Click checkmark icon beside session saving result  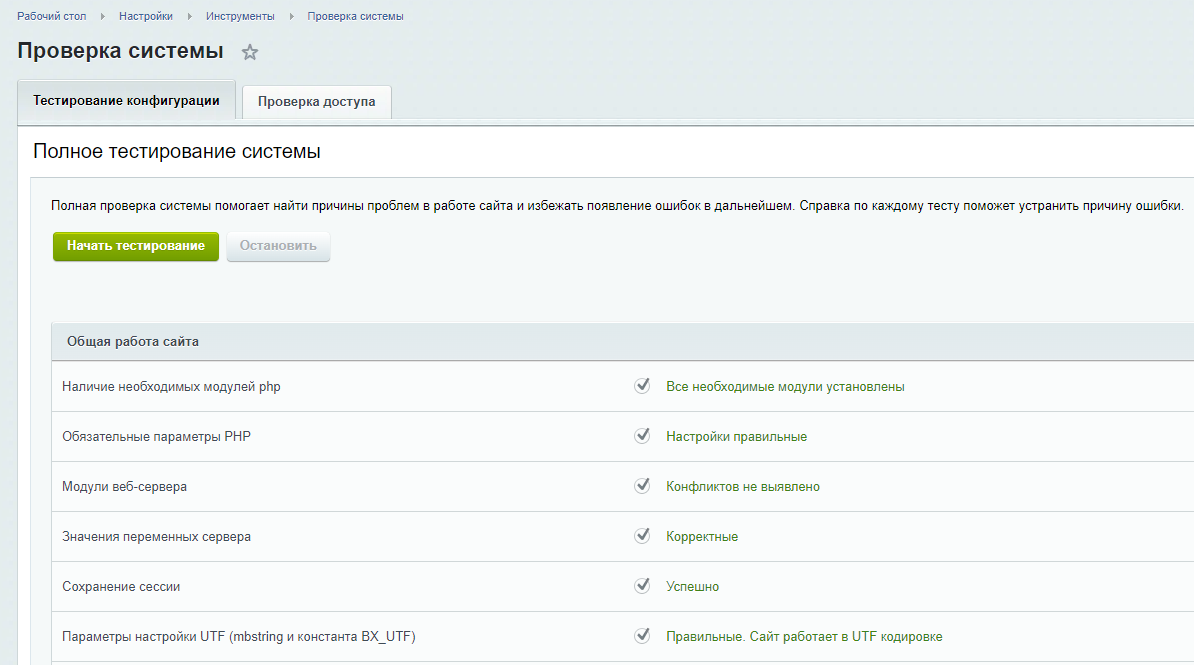point(642,586)
